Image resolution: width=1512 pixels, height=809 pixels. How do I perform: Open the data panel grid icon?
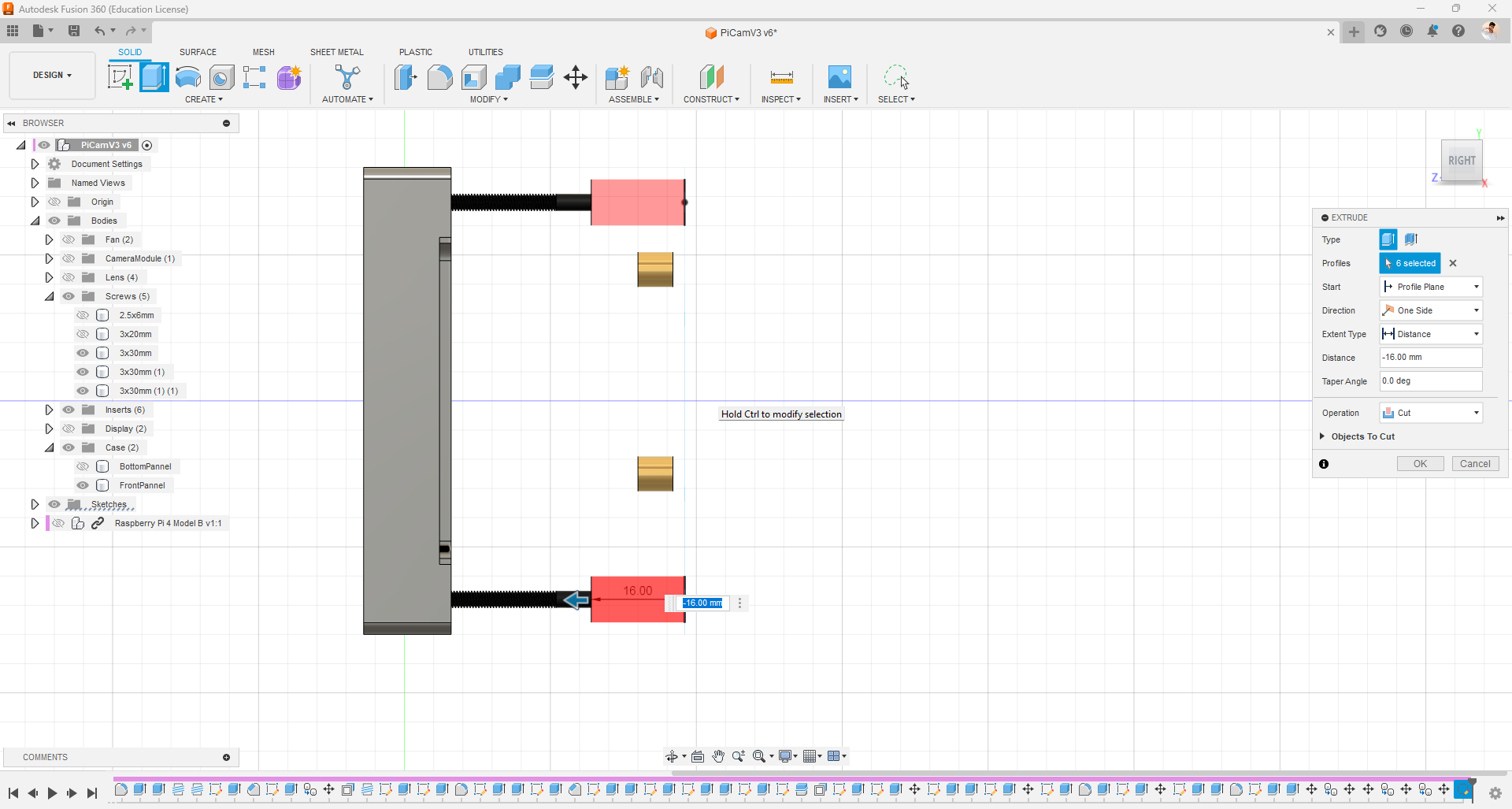(13, 31)
